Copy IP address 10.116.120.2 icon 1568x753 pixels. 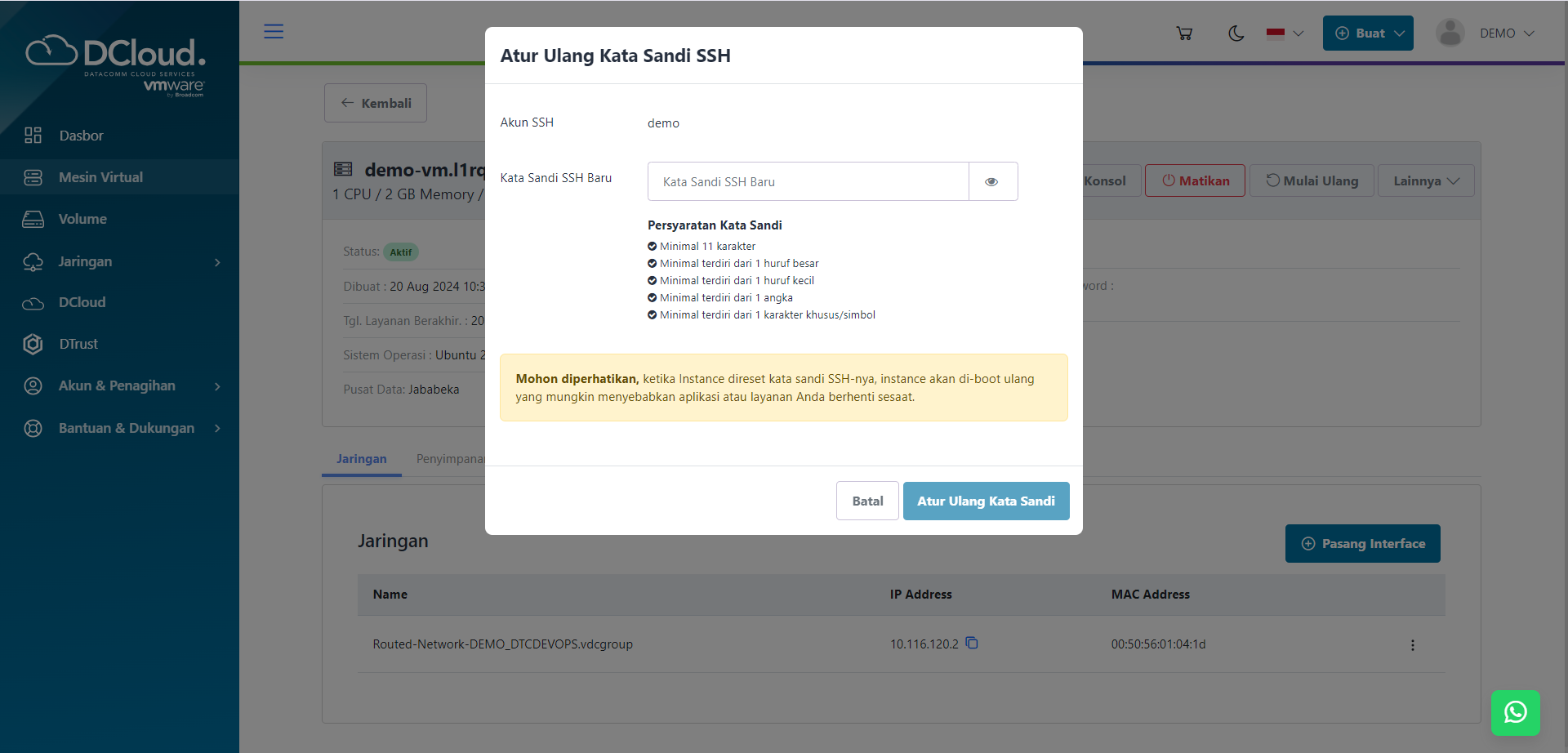[972, 644]
